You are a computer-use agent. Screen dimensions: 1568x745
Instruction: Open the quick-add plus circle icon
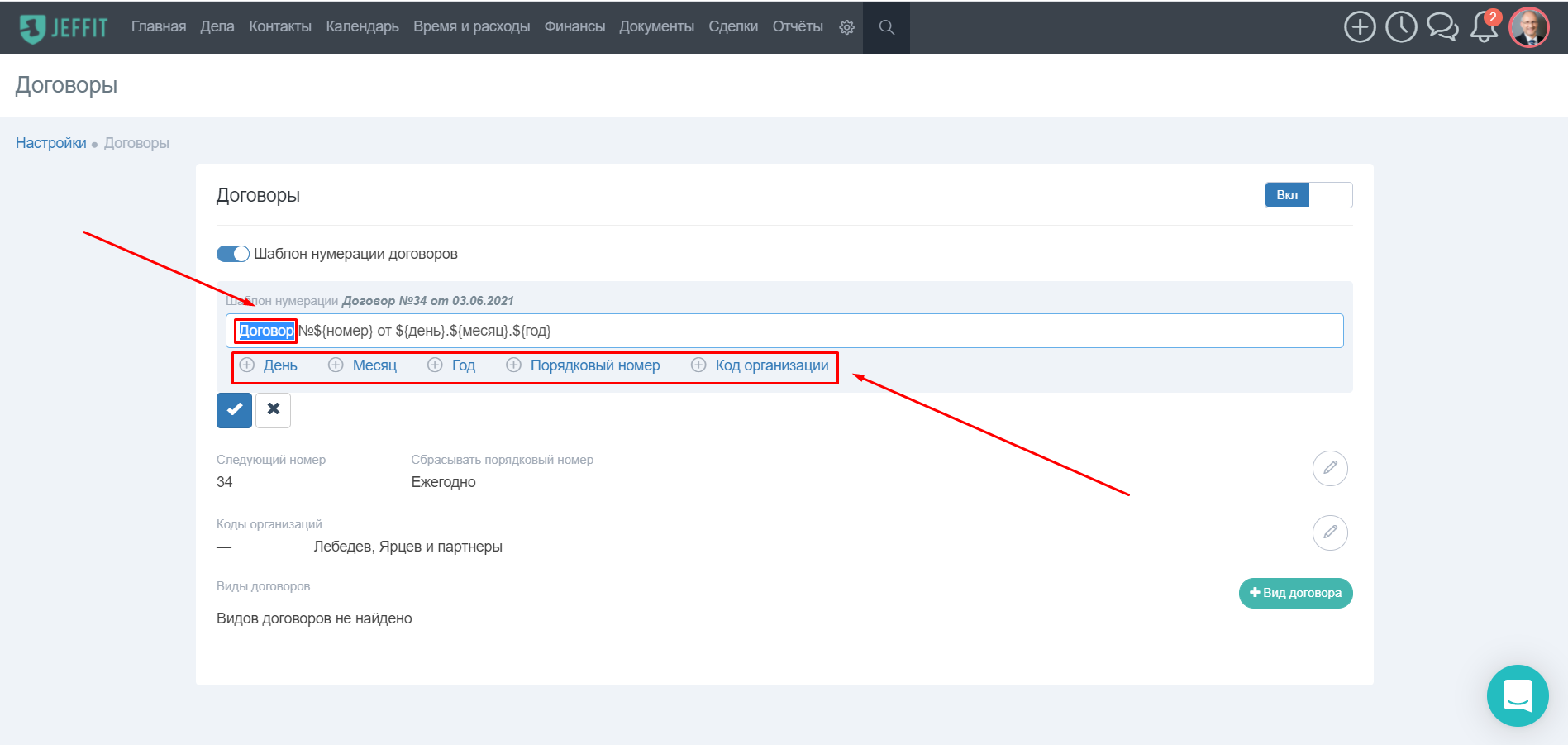tap(1360, 27)
